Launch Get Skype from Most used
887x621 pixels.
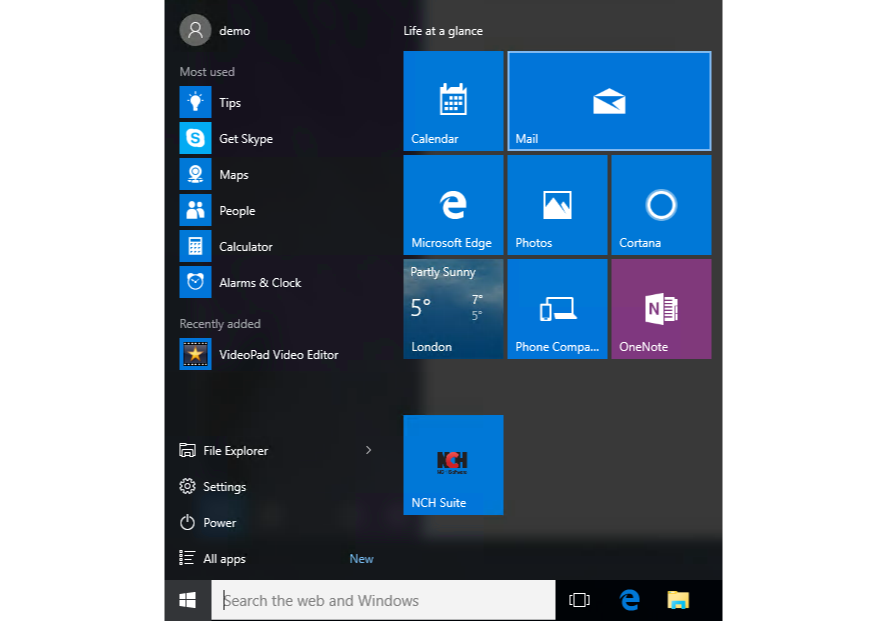[x=245, y=139]
